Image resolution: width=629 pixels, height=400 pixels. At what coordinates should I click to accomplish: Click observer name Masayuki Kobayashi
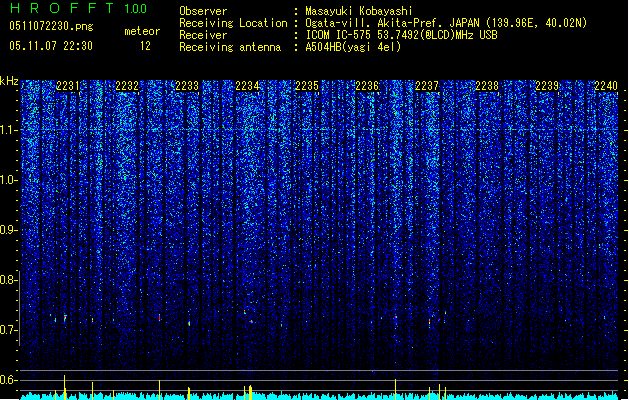359,11
